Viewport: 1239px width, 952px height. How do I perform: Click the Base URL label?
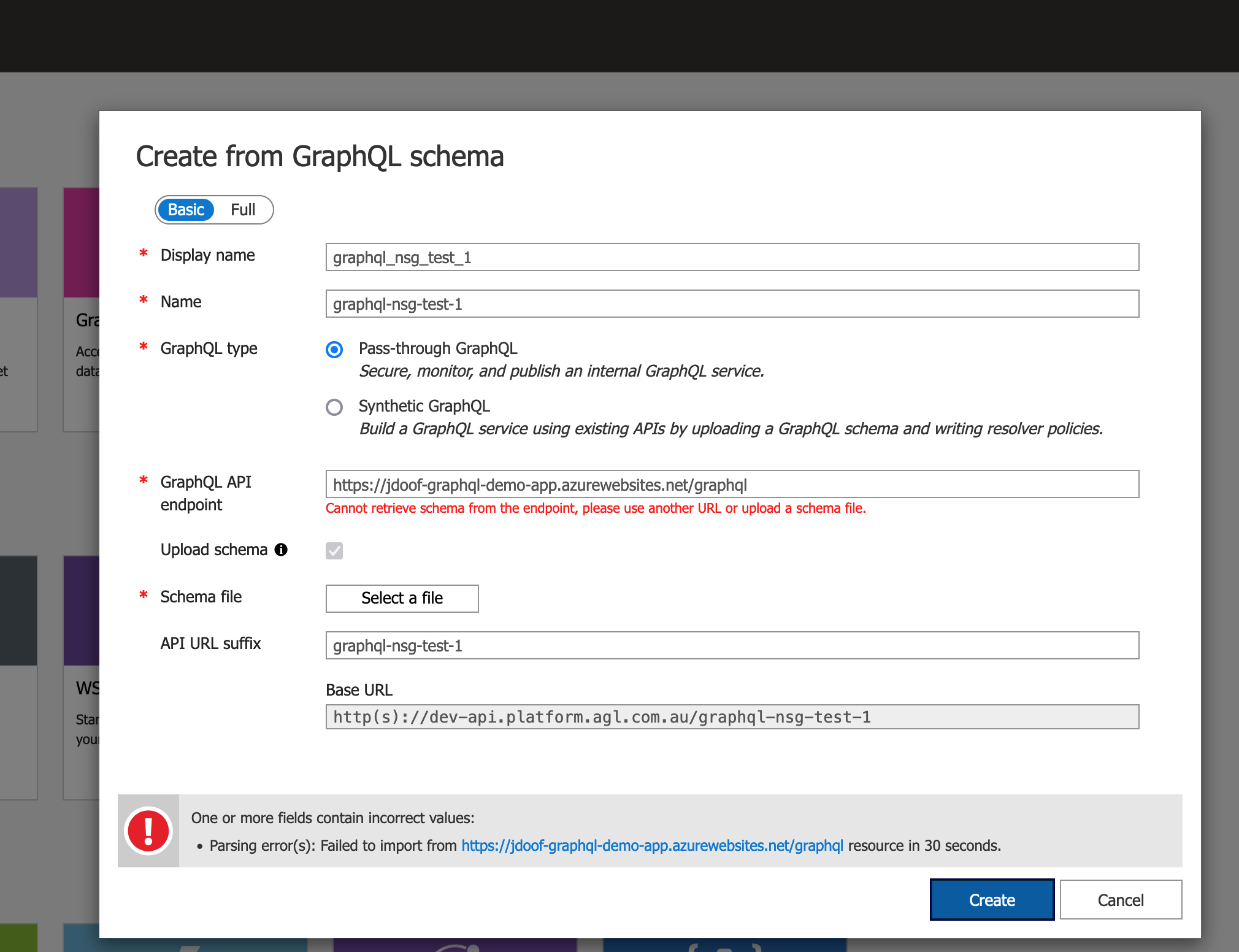coord(359,690)
